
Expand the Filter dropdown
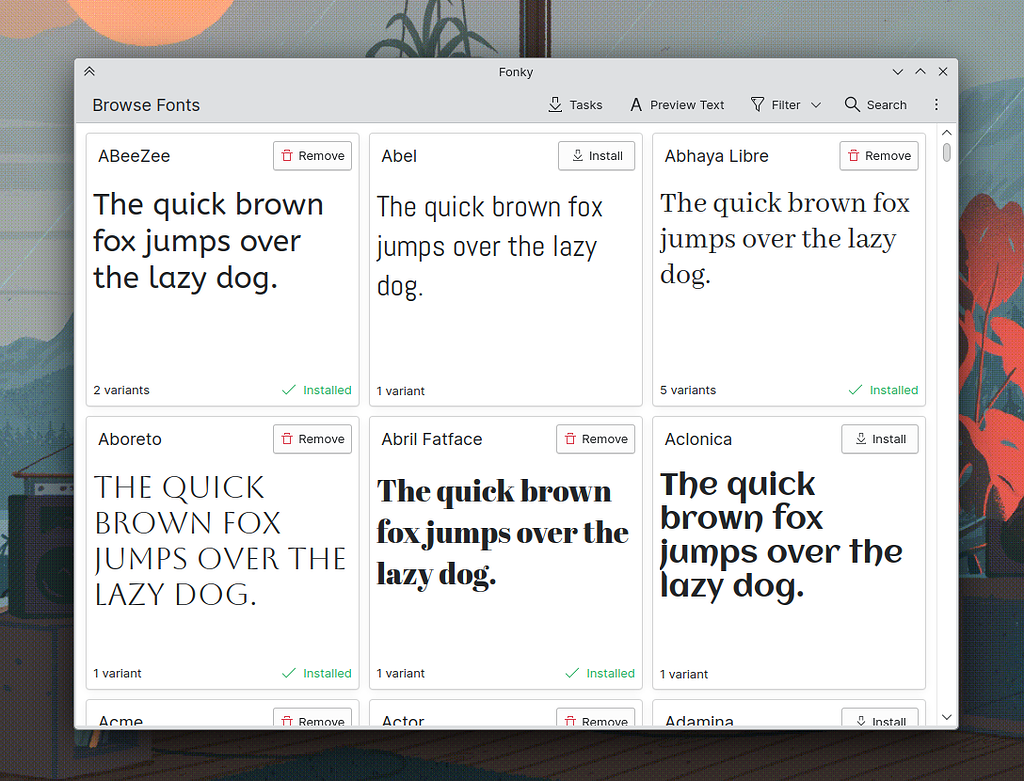786,105
